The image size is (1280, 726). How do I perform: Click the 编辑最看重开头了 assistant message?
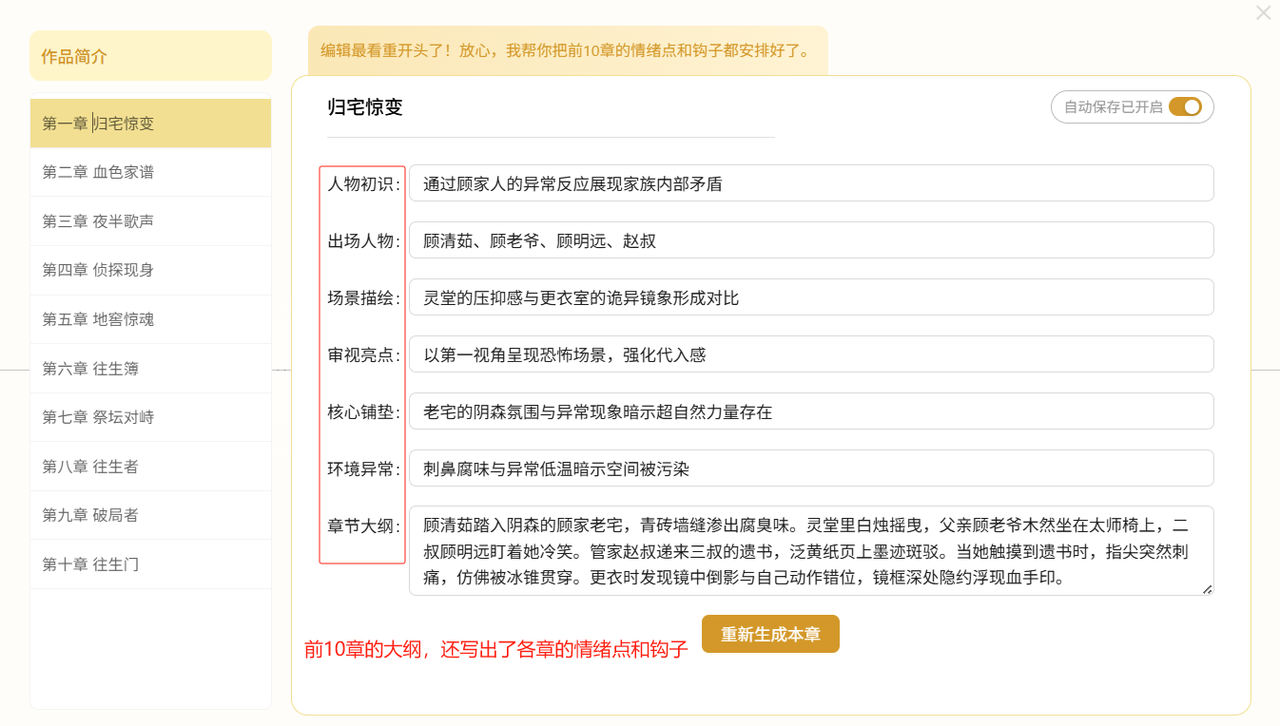coord(567,50)
